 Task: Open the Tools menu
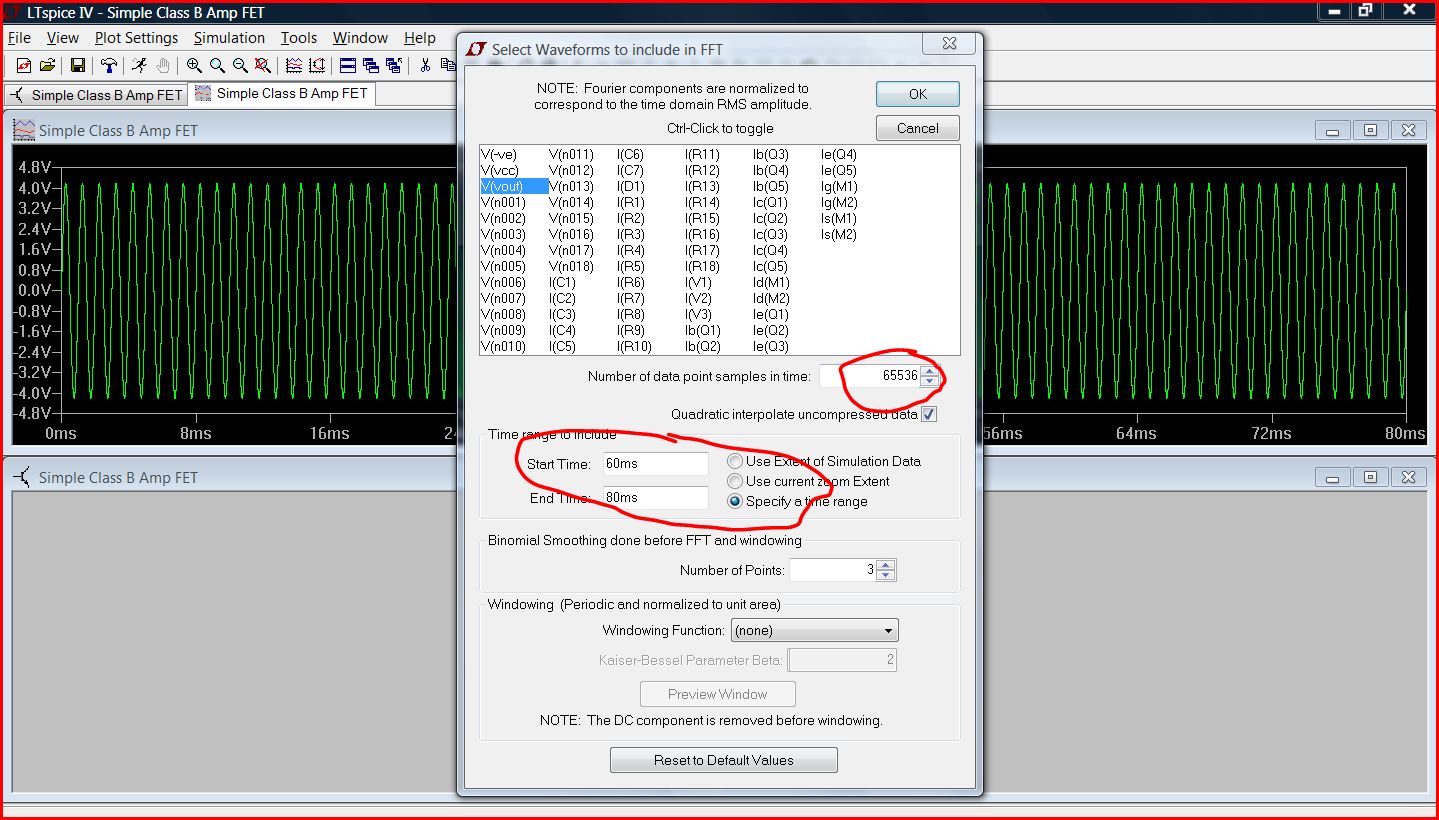click(298, 38)
